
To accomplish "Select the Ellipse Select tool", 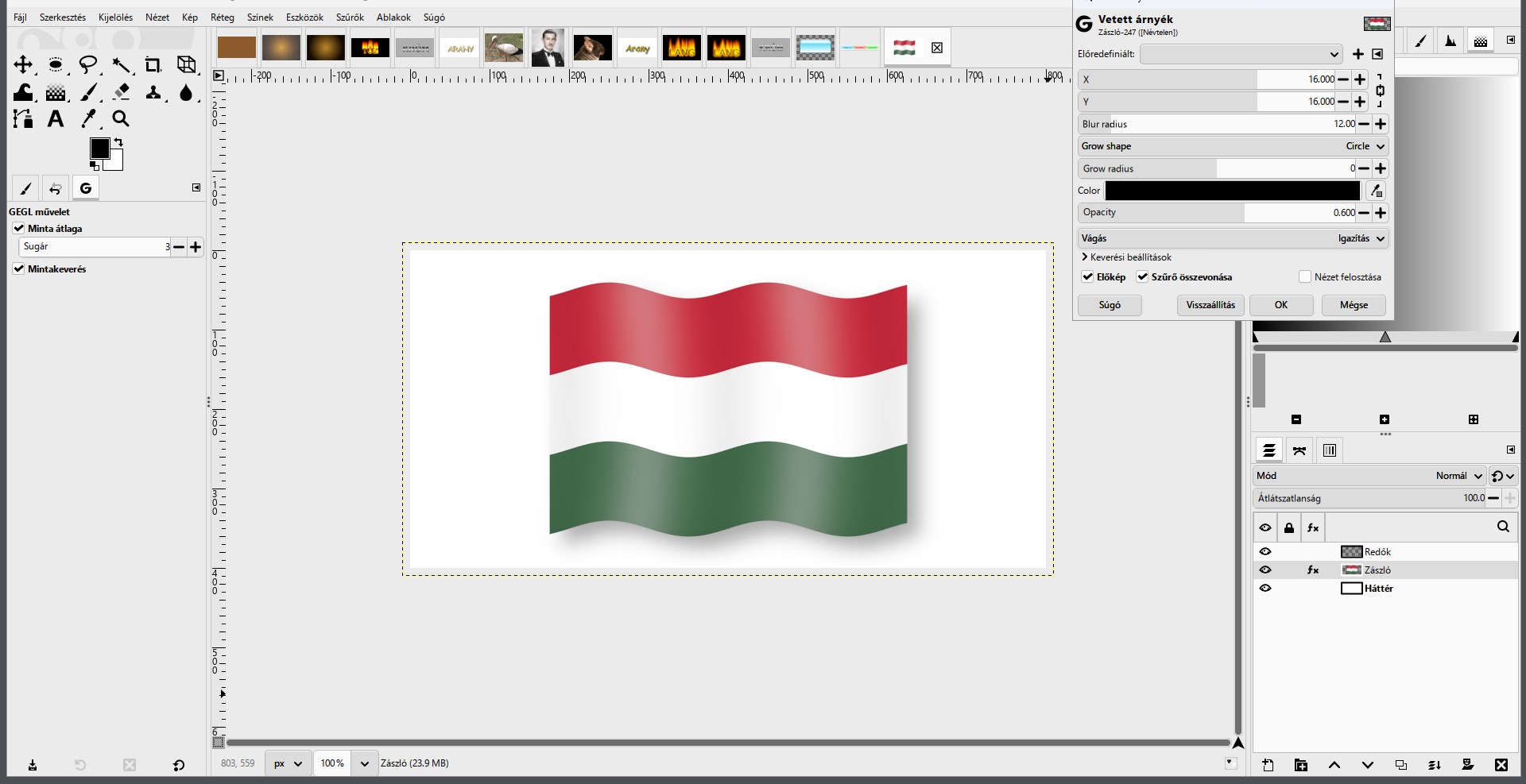I will [x=56, y=64].
